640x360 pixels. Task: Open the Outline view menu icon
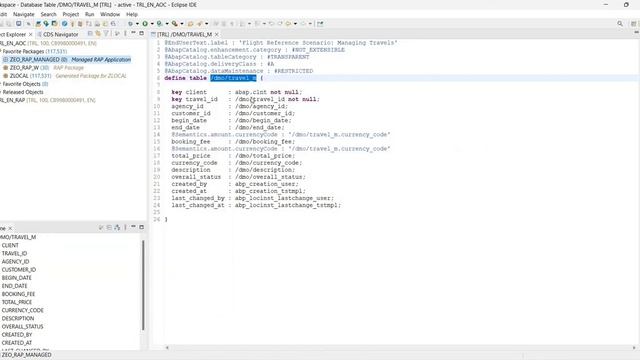pyautogui.click(x=125, y=227)
